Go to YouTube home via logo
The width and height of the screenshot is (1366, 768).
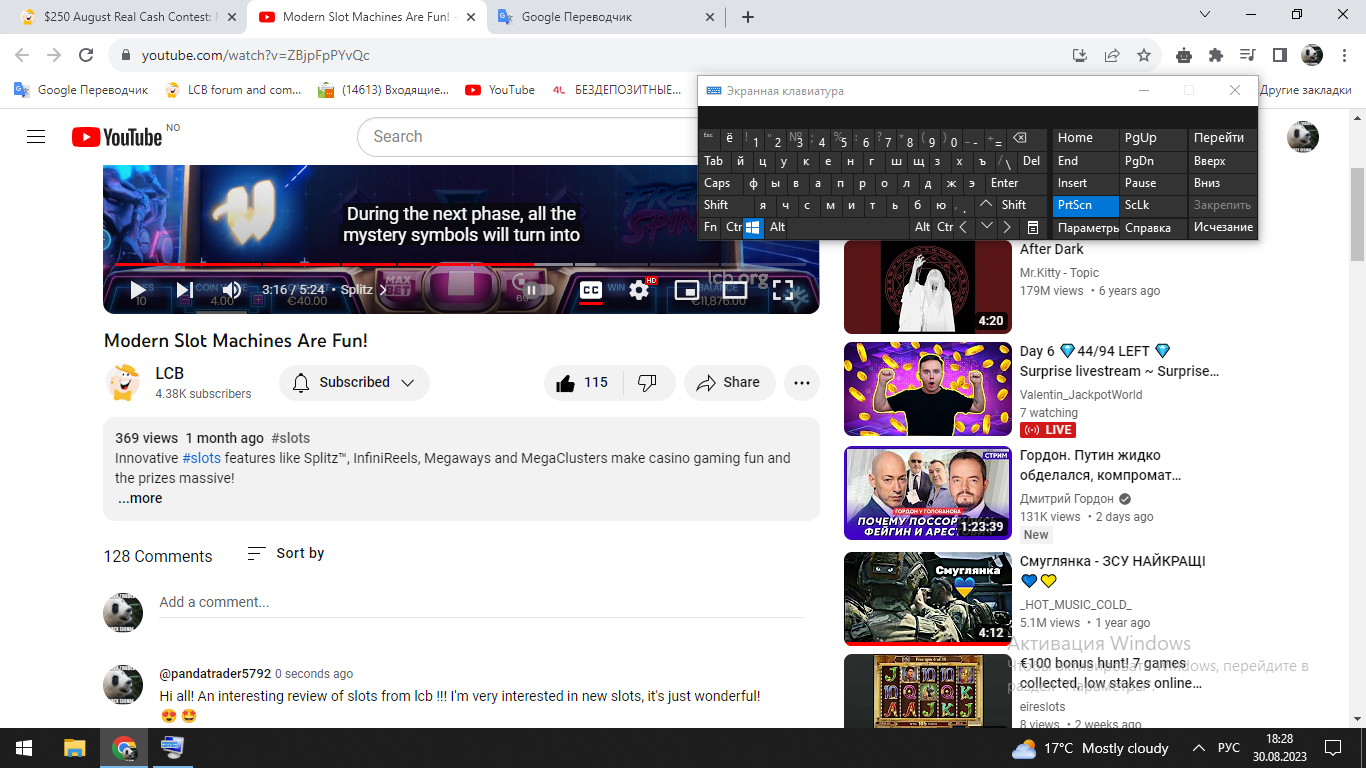(116, 137)
